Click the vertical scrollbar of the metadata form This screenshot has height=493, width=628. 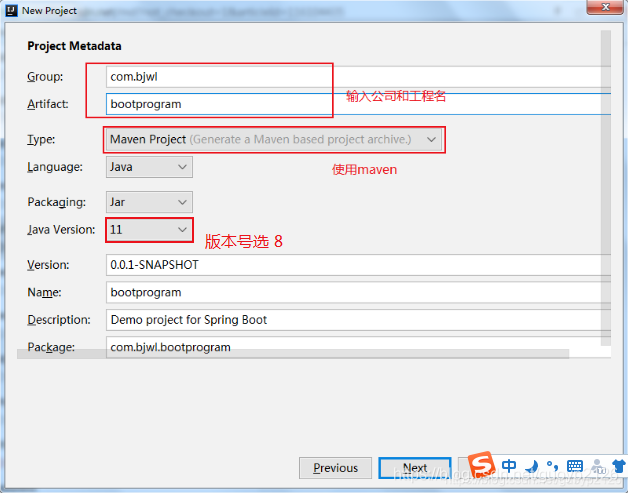pos(606,188)
